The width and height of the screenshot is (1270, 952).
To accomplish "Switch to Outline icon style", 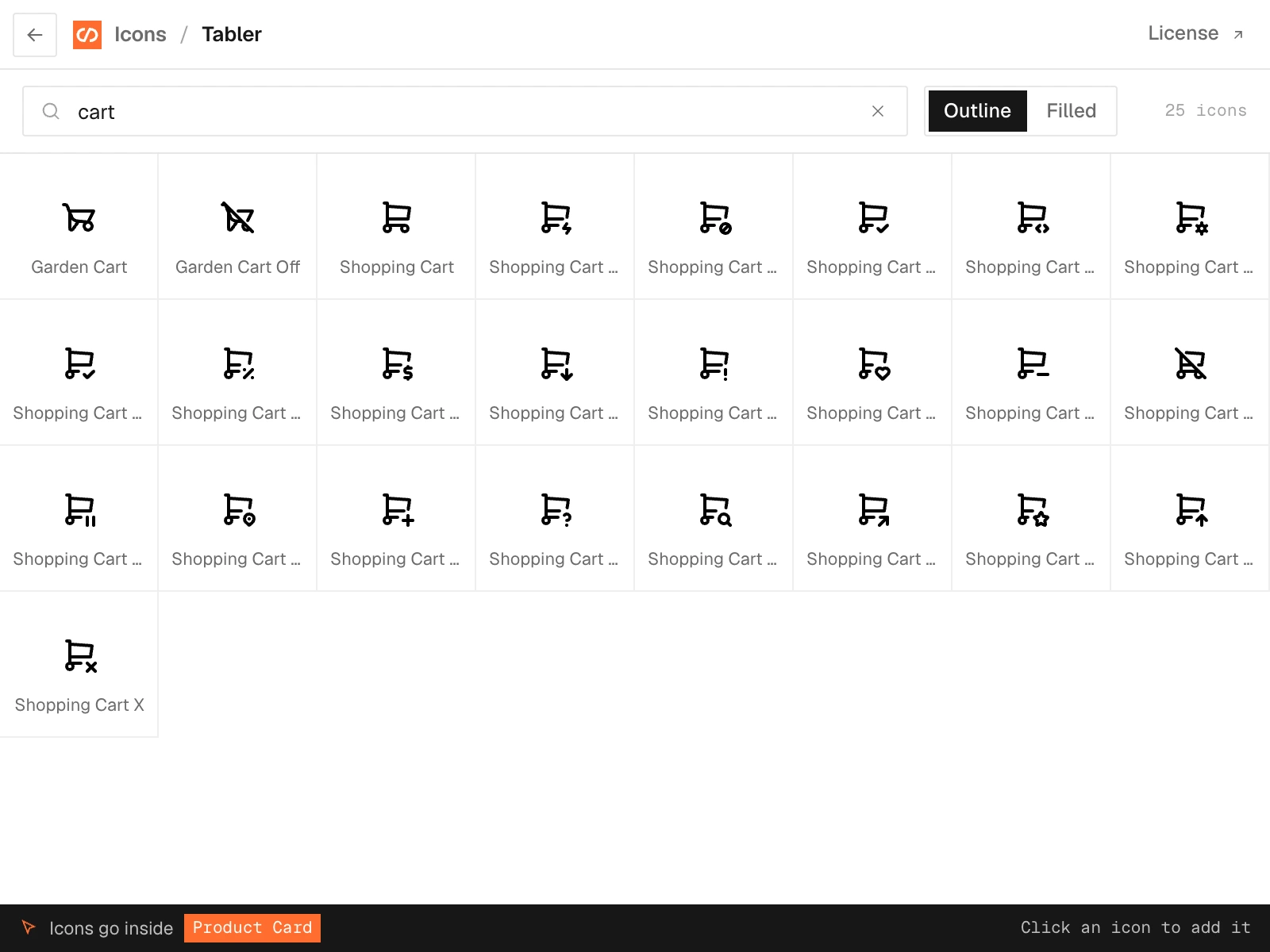I will (x=977, y=111).
